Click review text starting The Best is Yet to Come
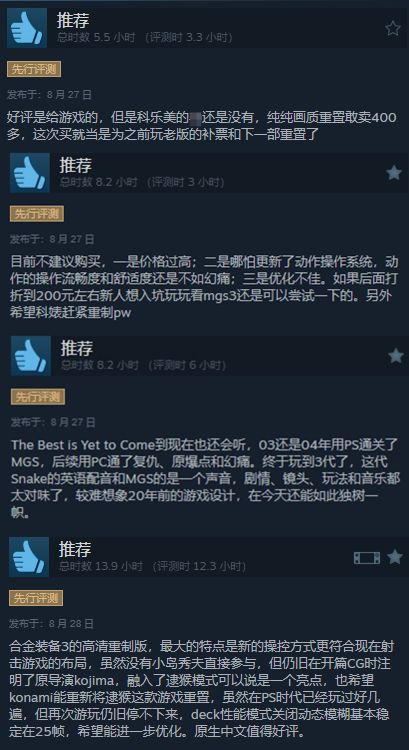Image resolution: width=409 pixels, height=750 pixels. point(205,479)
